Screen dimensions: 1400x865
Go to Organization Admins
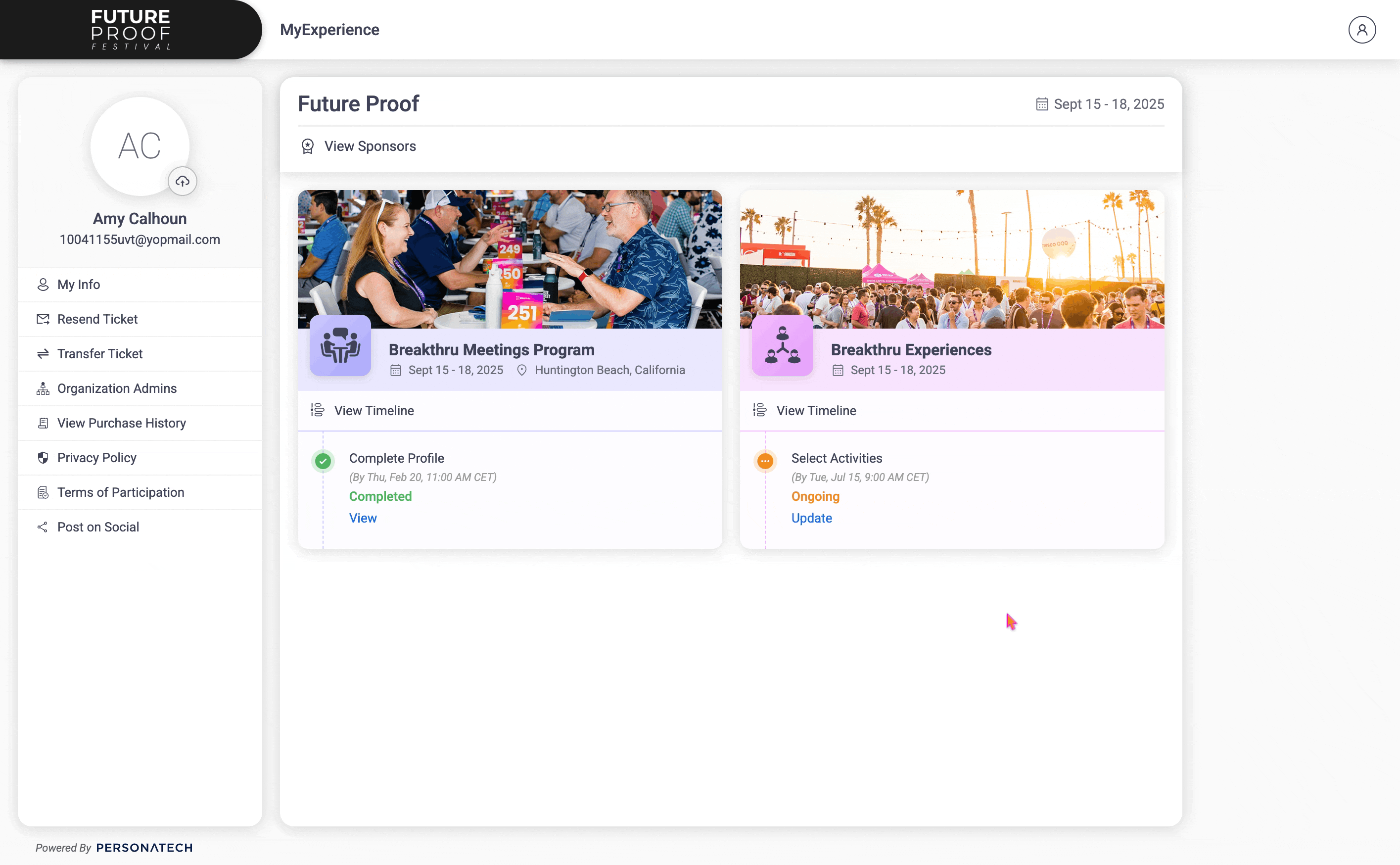117,388
